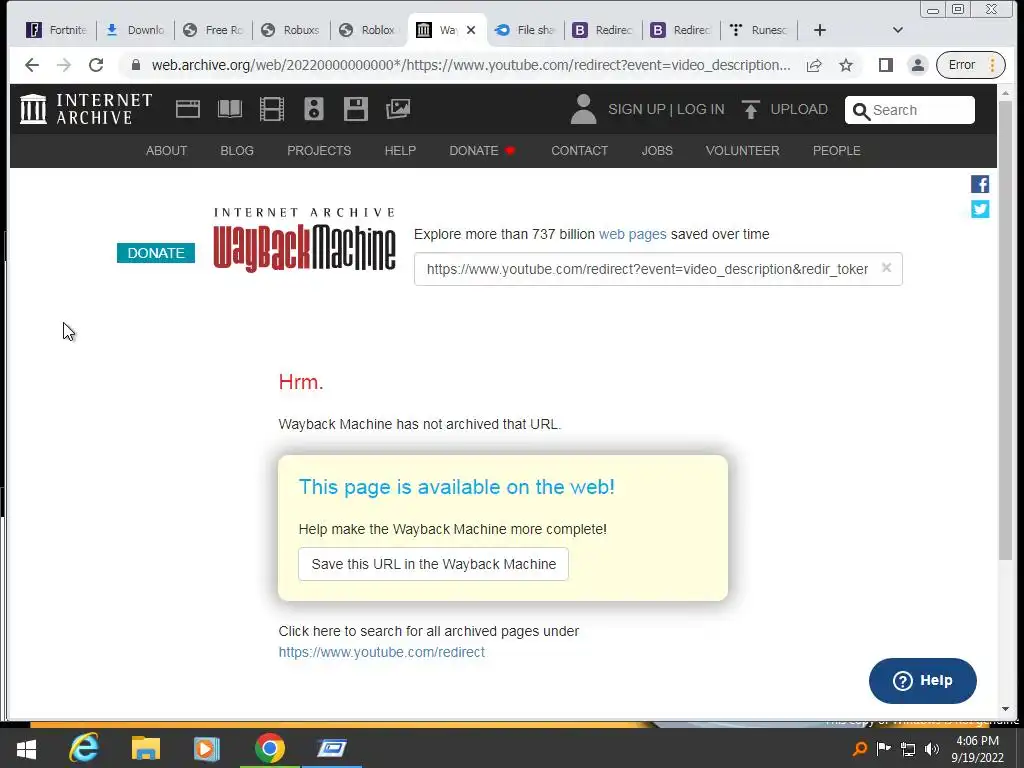This screenshot has width=1024, height=768.
Task: Expand the tab search dropdown arrow
Action: [x=898, y=30]
